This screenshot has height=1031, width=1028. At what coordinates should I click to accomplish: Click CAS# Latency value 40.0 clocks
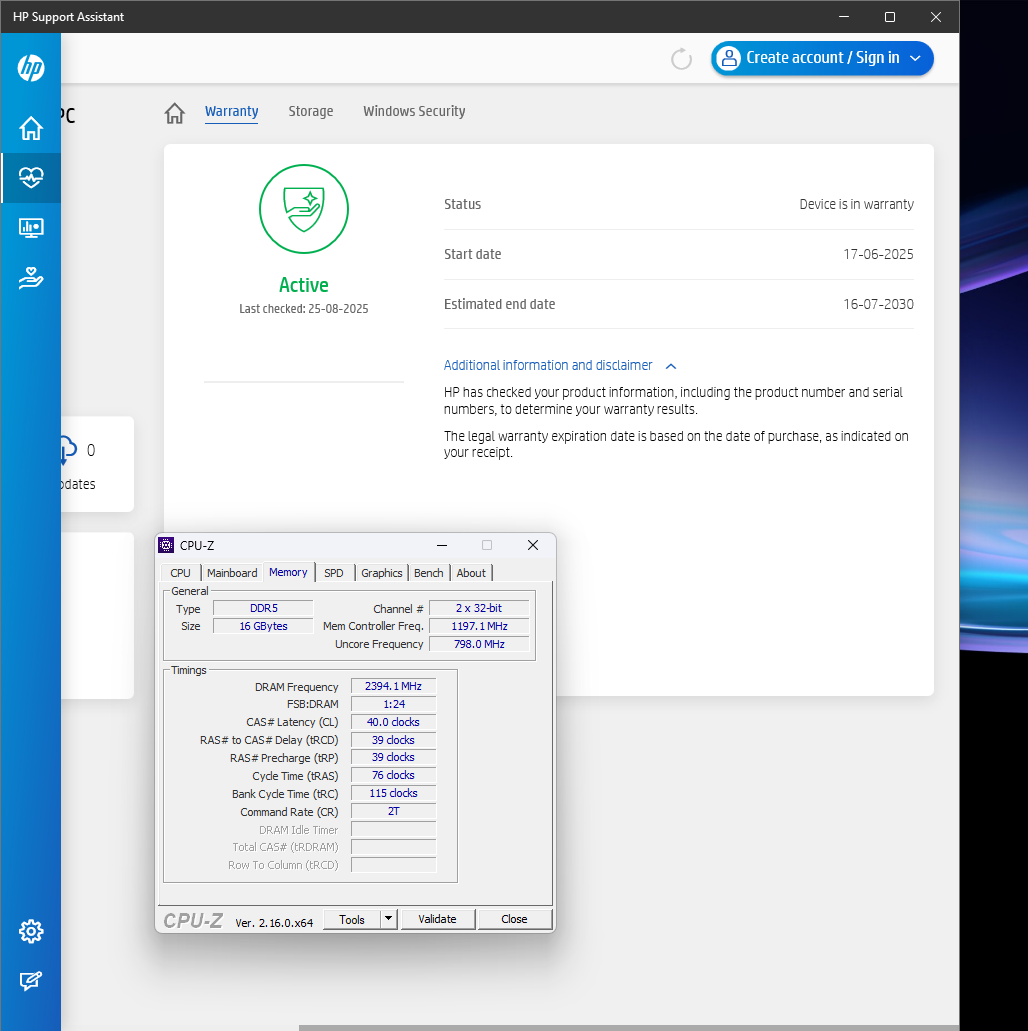tap(393, 722)
